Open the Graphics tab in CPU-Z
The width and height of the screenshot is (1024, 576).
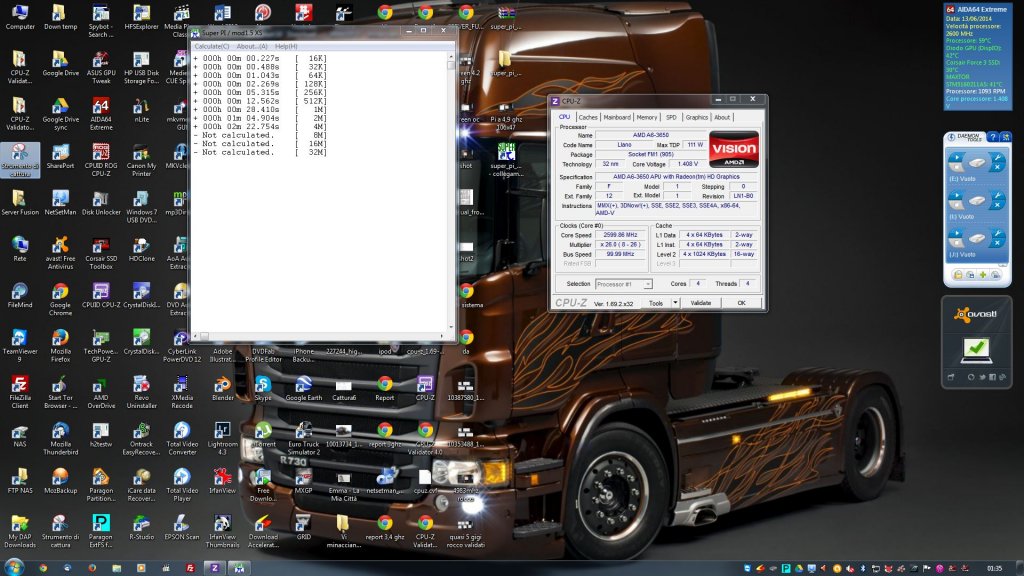point(696,118)
